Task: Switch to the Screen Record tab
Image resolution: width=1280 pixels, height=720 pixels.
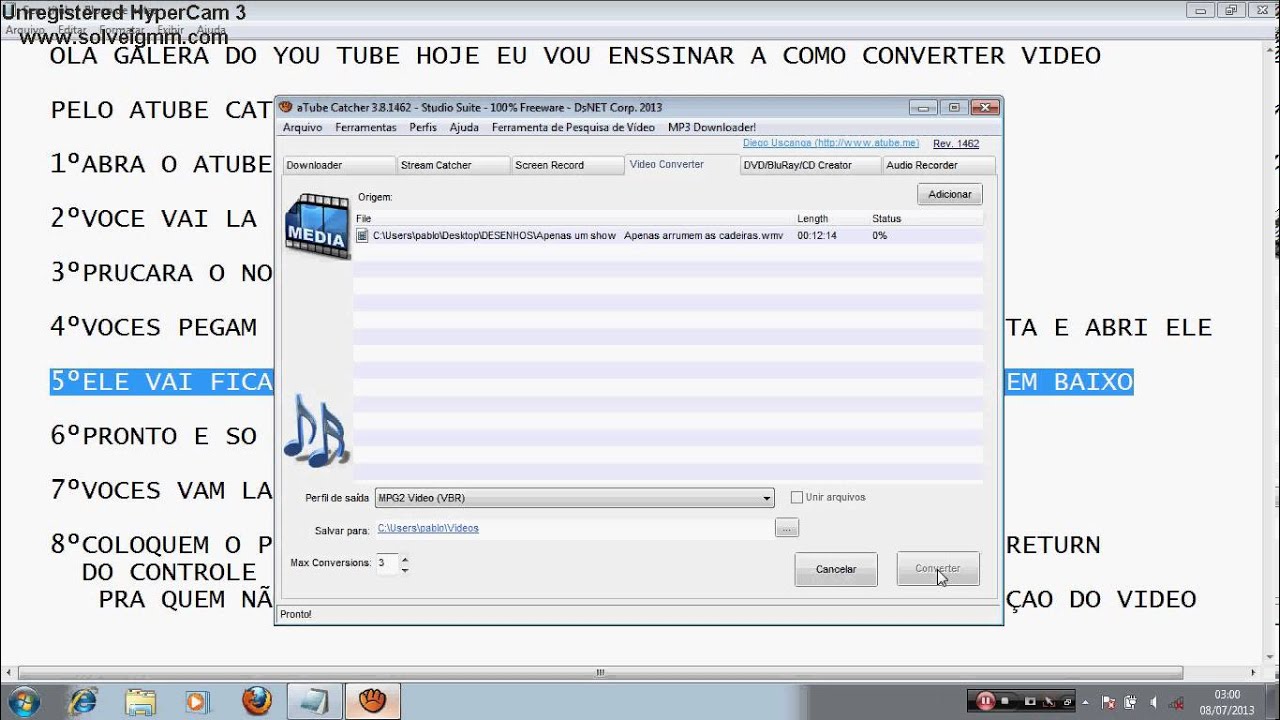Action: pos(567,165)
